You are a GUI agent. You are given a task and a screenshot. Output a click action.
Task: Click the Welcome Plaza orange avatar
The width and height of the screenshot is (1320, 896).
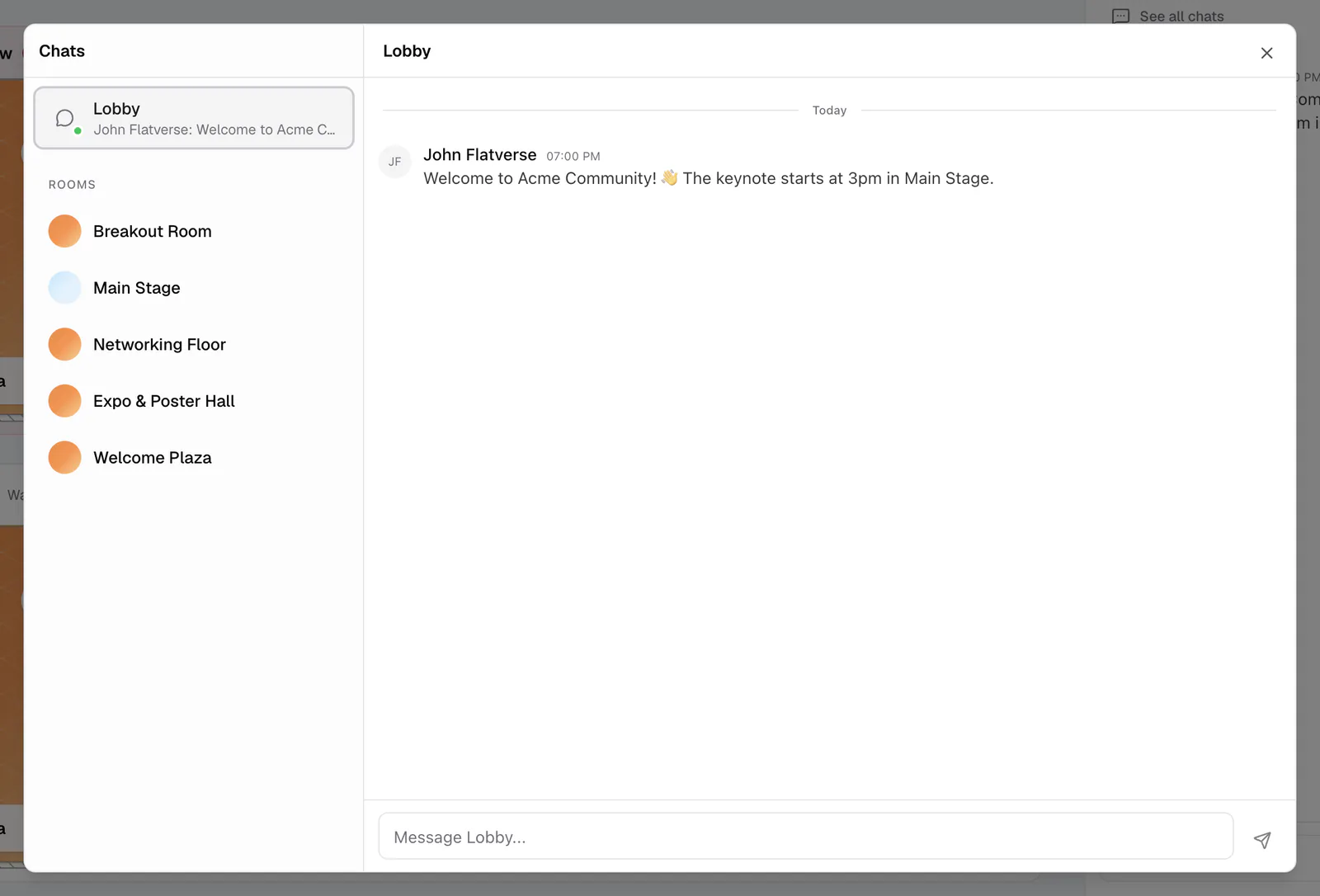(64, 457)
